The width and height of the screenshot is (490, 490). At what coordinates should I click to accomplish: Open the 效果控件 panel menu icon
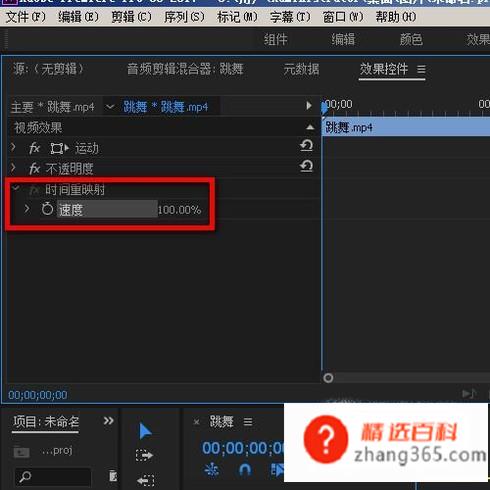click(421, 69)
